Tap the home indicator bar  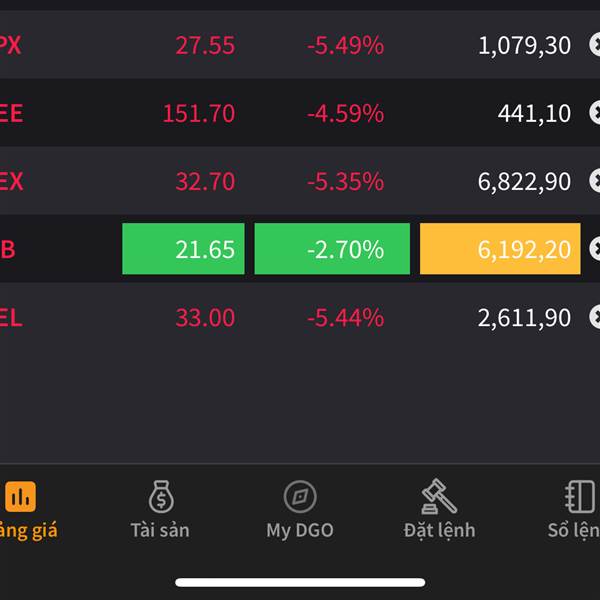coord(300,582)
